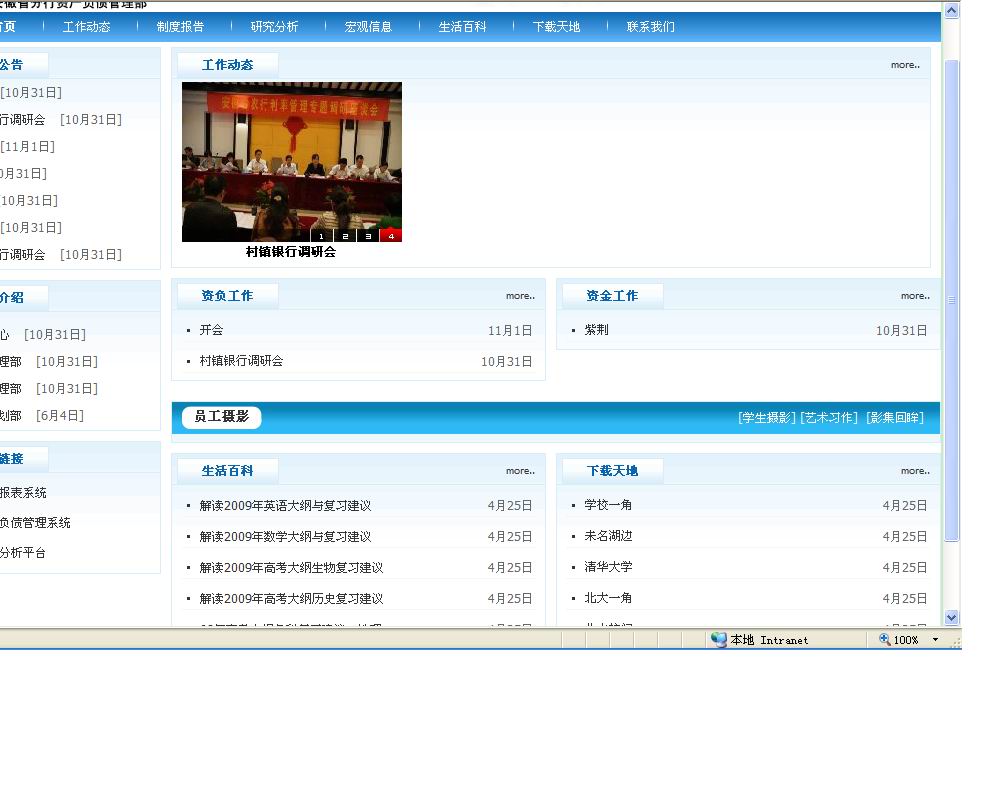
Task: Click the vertical scrollbar thumb
Action: pyautogui.click(x=951, y=300)
